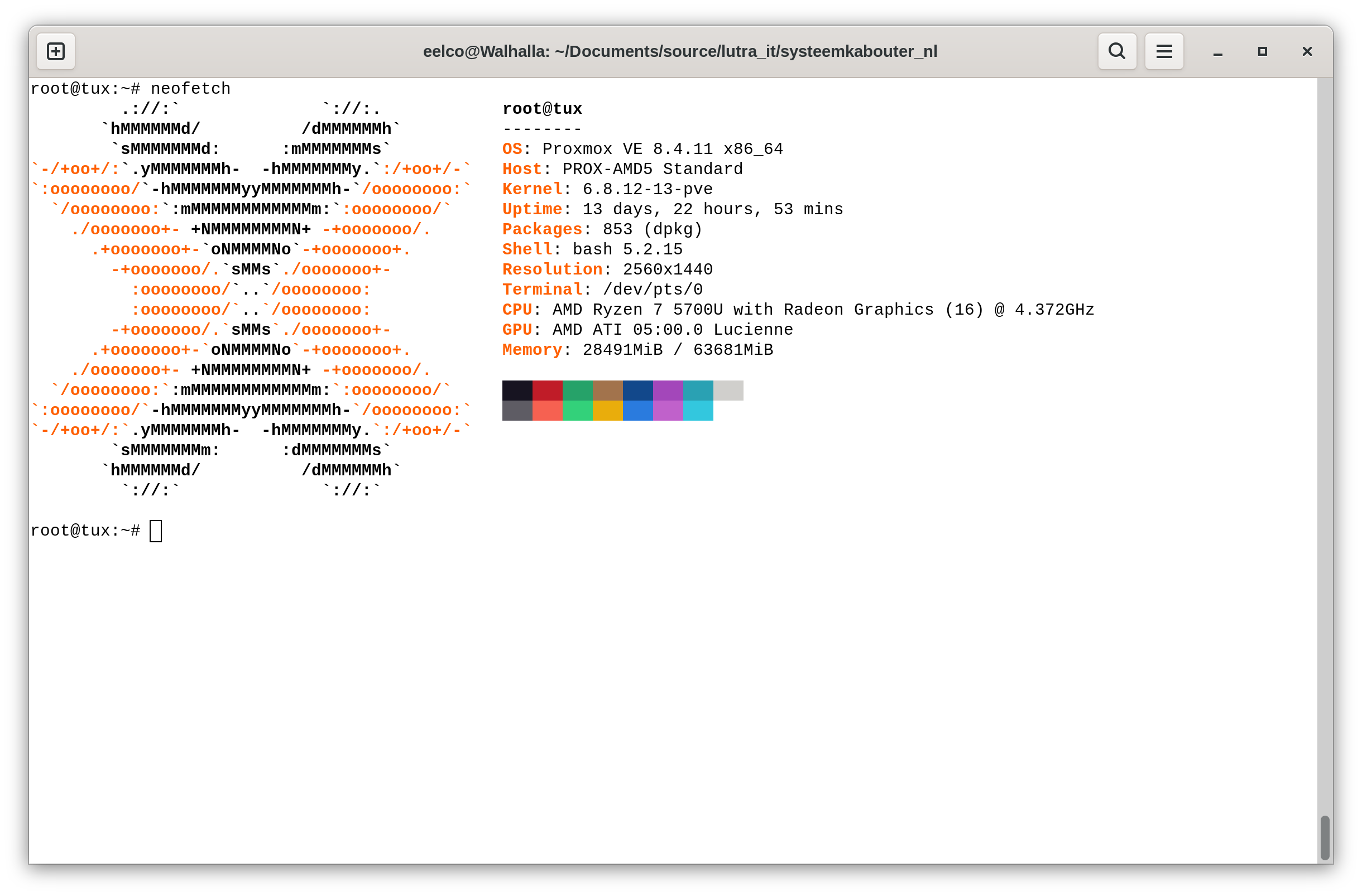Click the Memory usage line
Viewport: 1362px width, 896px height.
[x=637, y=349]
